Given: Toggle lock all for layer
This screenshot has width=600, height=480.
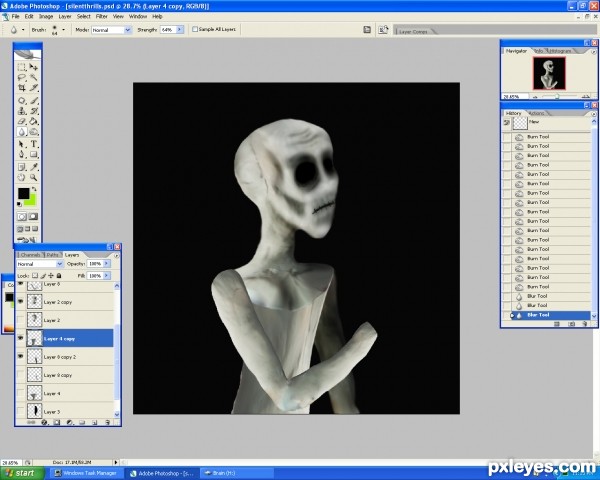Looking at the screenshot, I should pos(59,275).
